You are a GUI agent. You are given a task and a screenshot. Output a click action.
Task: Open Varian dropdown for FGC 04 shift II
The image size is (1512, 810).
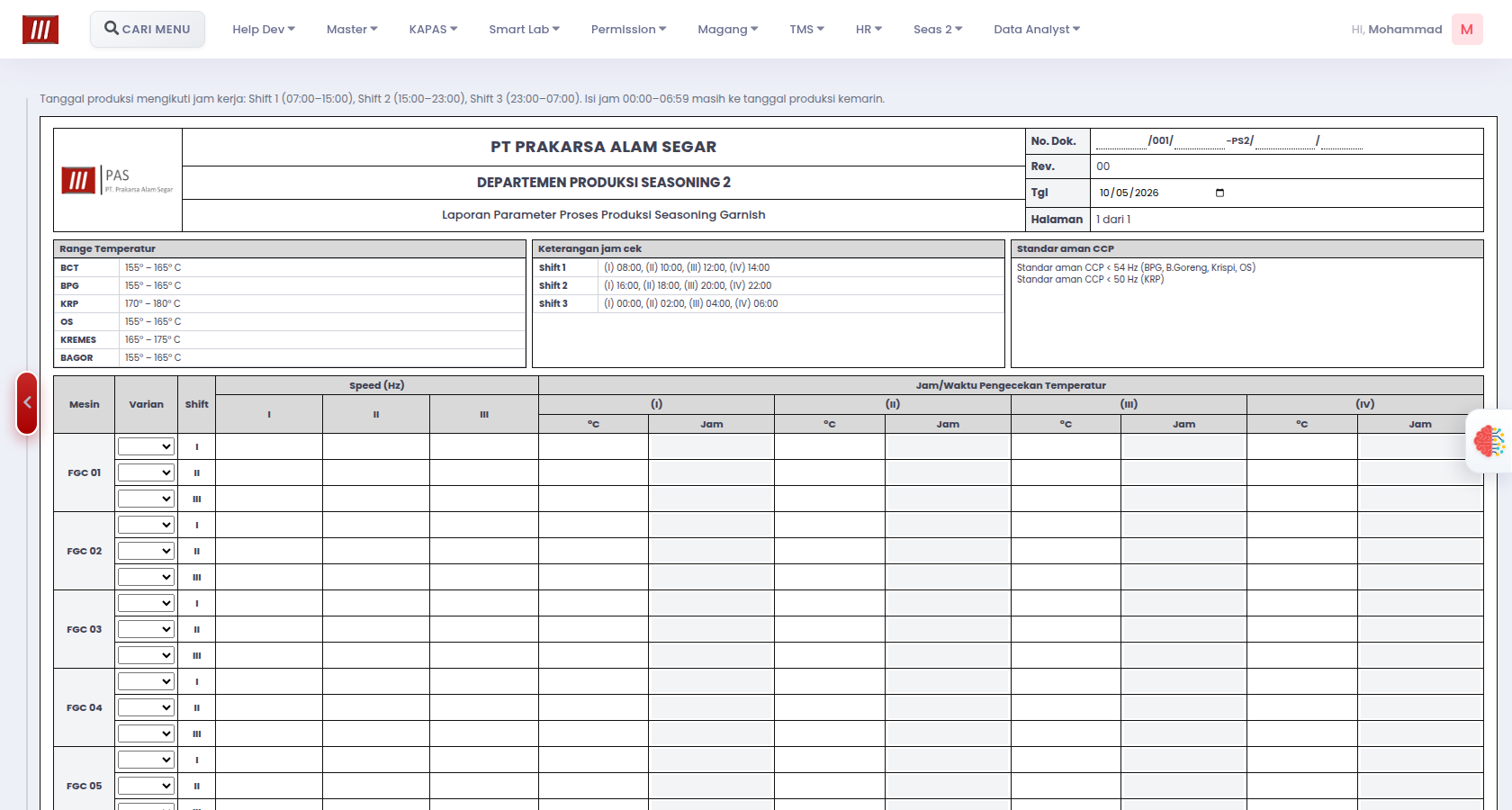click(146, 707)
